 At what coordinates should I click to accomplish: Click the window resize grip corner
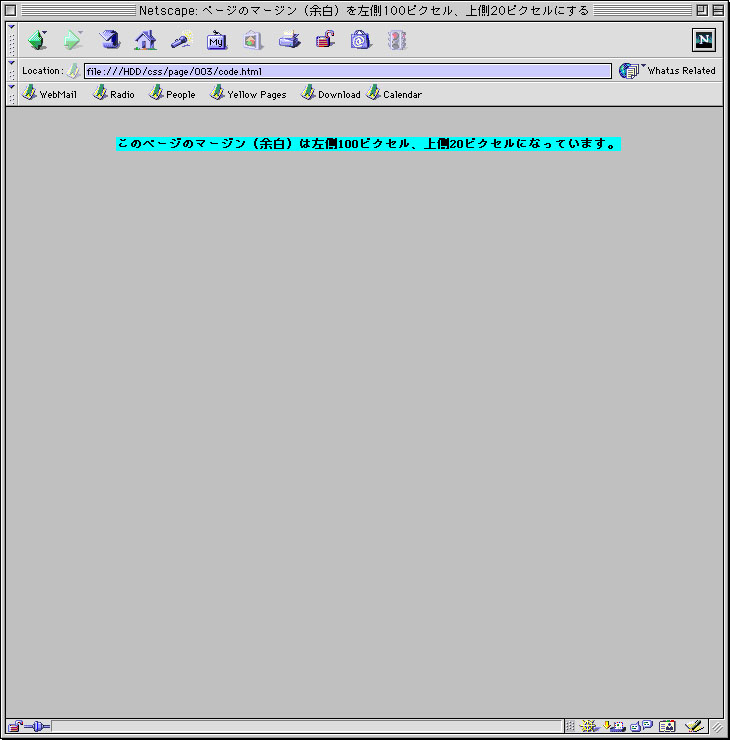click(x=718, y=727)
